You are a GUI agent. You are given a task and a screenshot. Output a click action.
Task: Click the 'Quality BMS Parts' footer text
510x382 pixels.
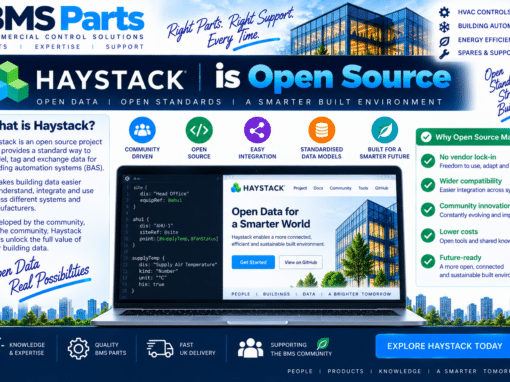[110, 349]
